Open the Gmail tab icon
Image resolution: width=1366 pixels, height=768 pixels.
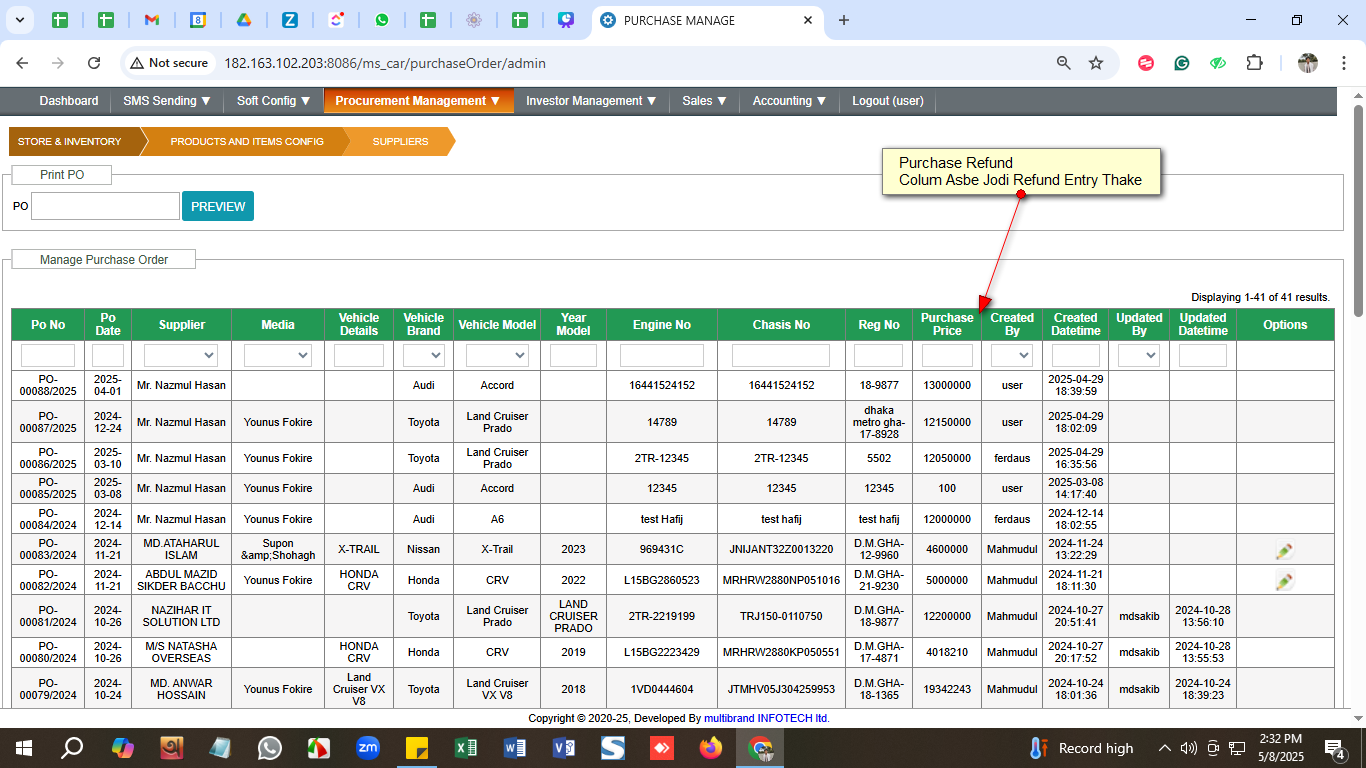(152, 20)
